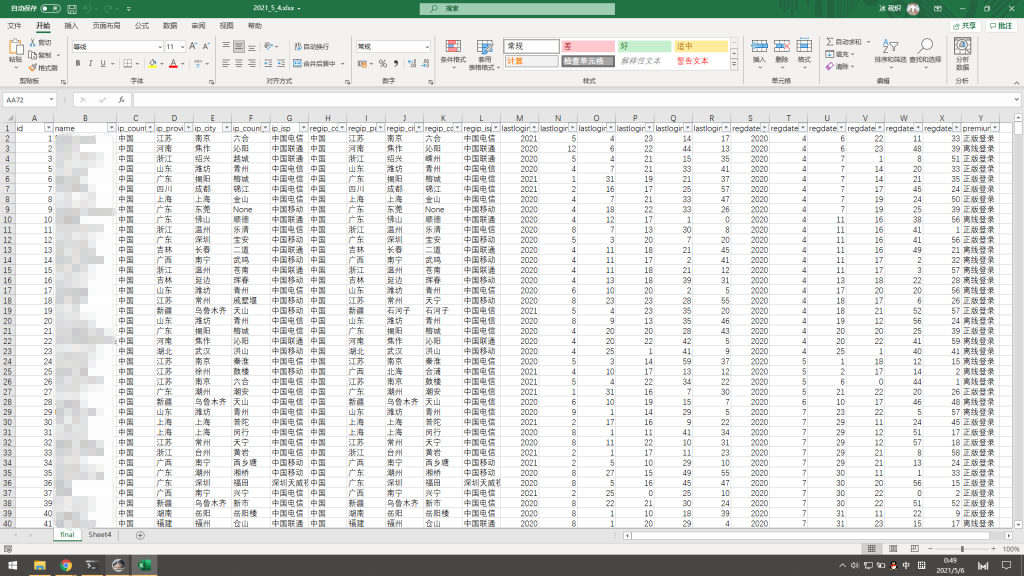Expand the font size dropdown

tap(182, 46)
